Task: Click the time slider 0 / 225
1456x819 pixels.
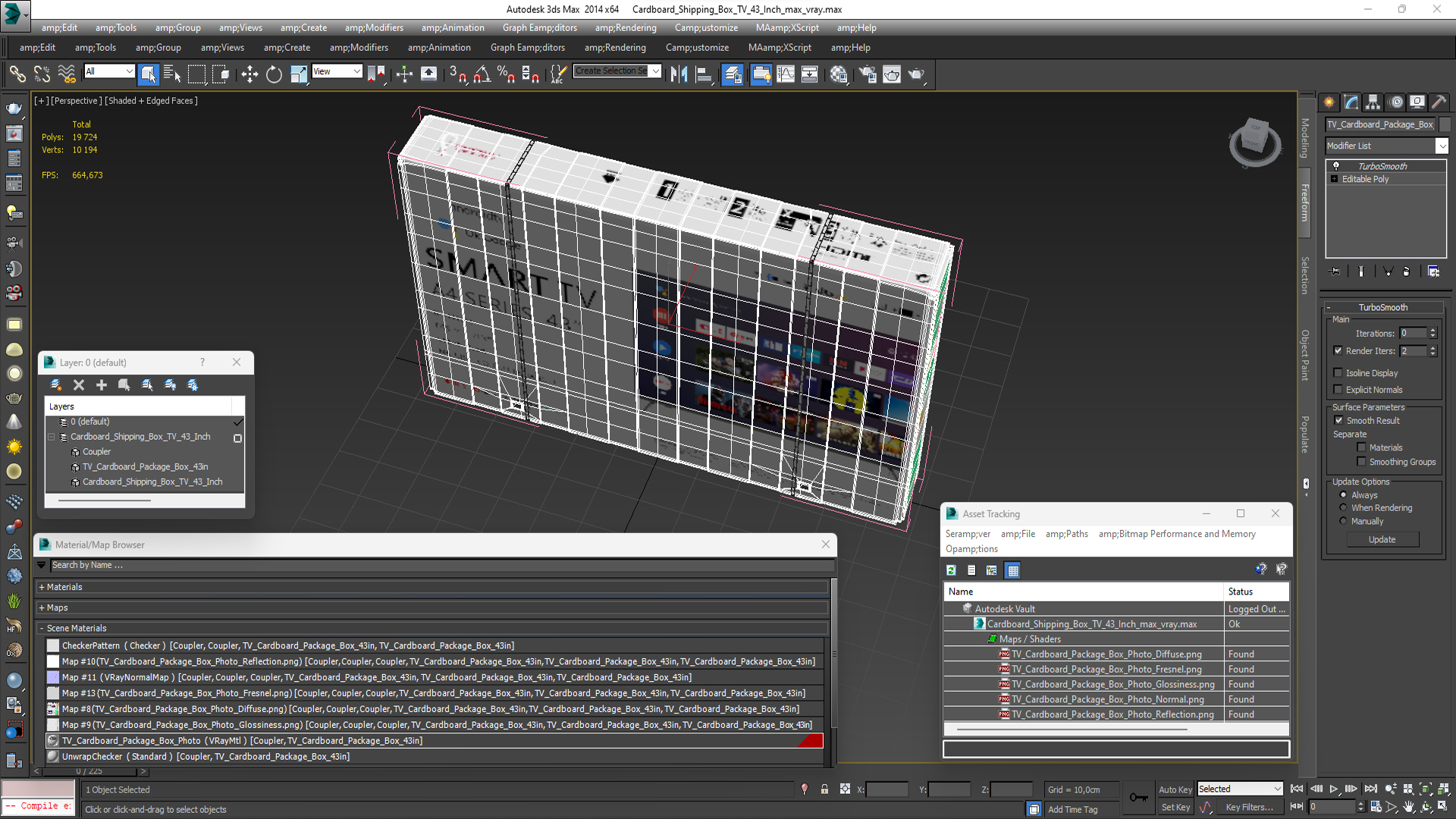Action: click(x=89, y=771)
